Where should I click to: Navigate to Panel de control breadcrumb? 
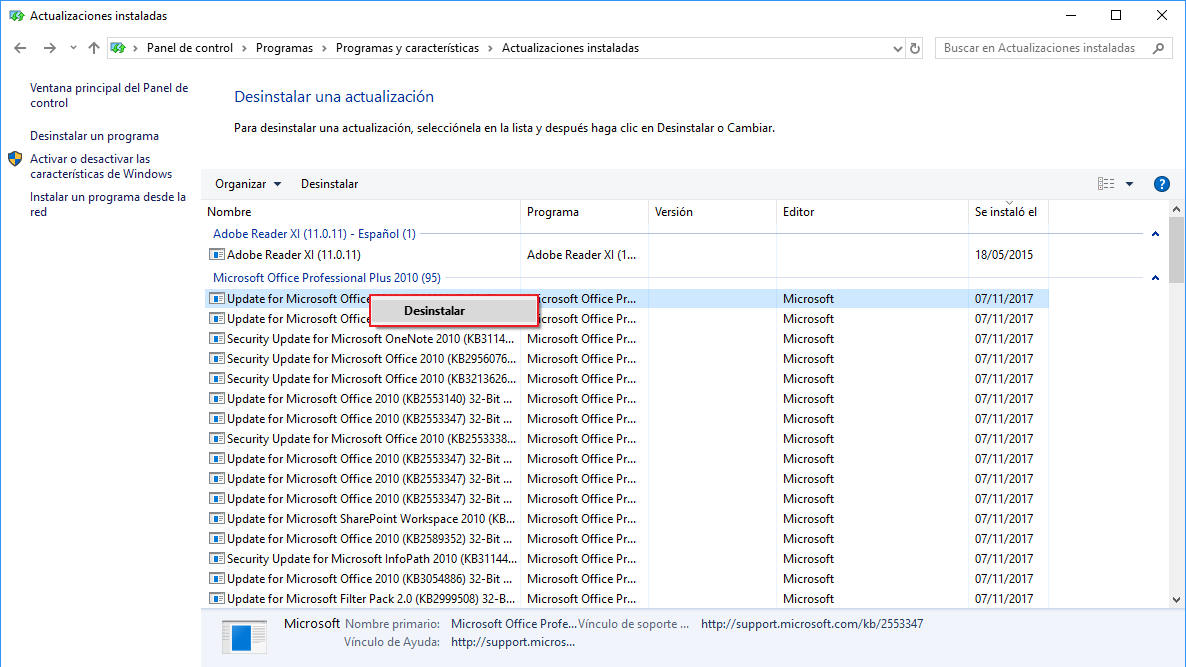pos(190,48)
